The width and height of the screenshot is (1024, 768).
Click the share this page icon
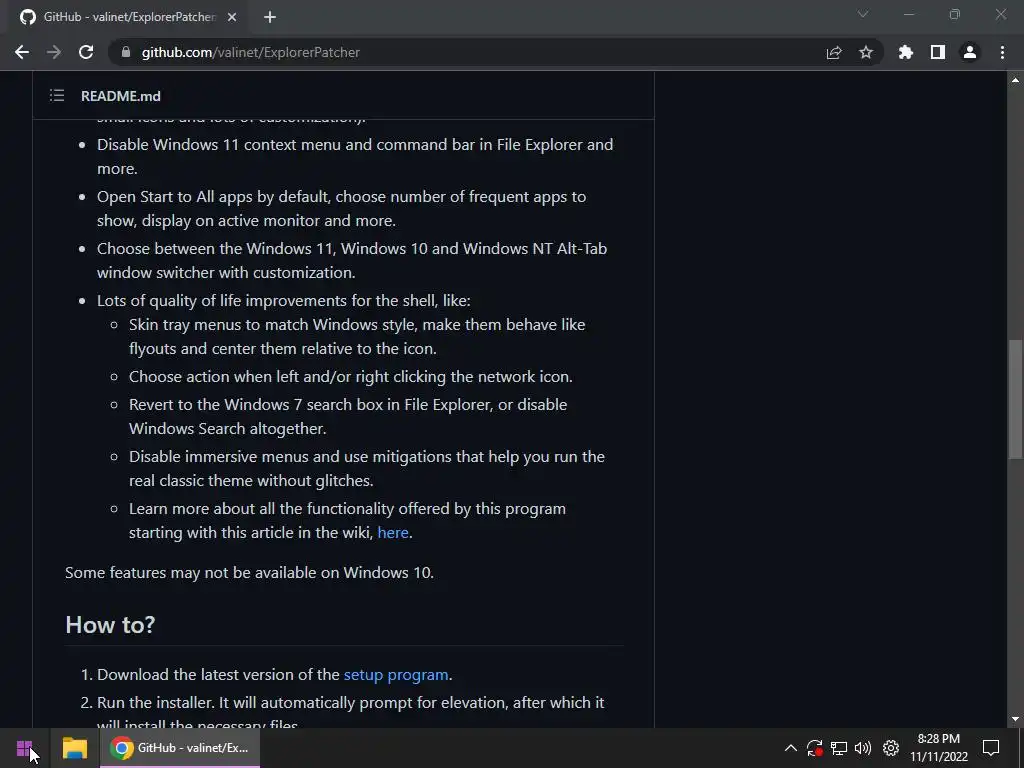pos(834,52)
